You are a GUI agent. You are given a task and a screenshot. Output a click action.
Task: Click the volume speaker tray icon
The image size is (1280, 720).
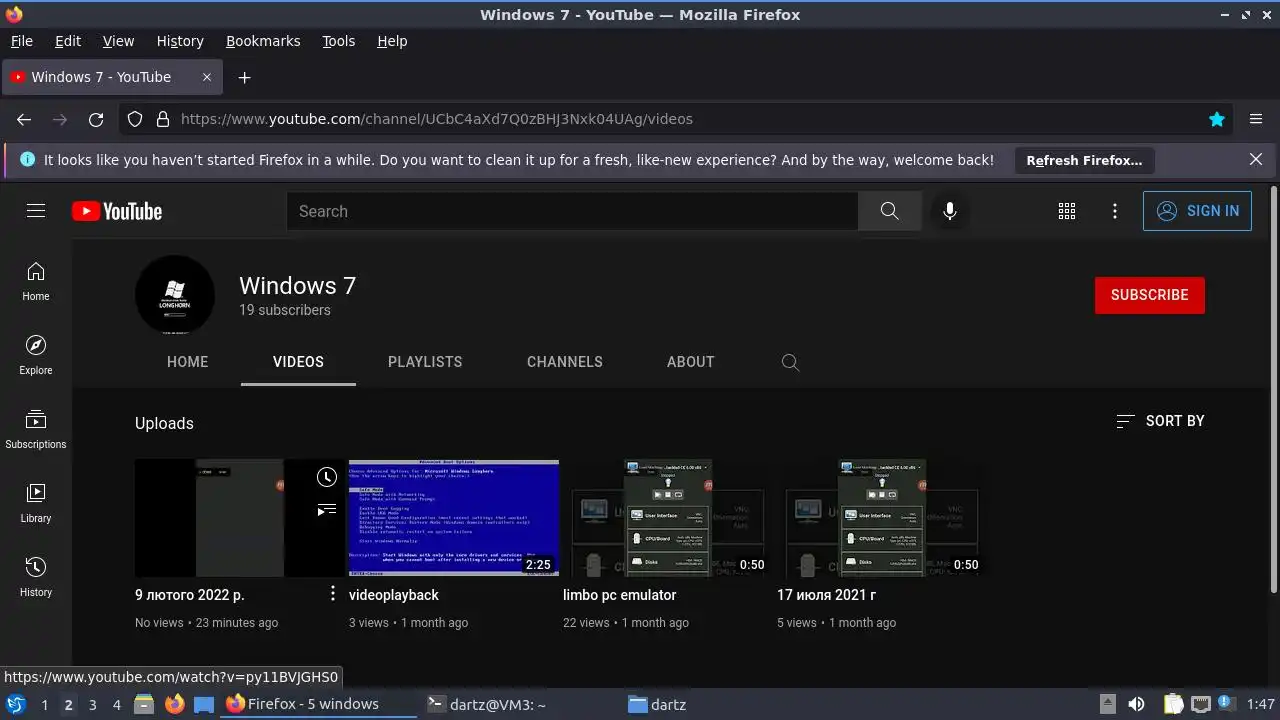(x=1136, y=705)
